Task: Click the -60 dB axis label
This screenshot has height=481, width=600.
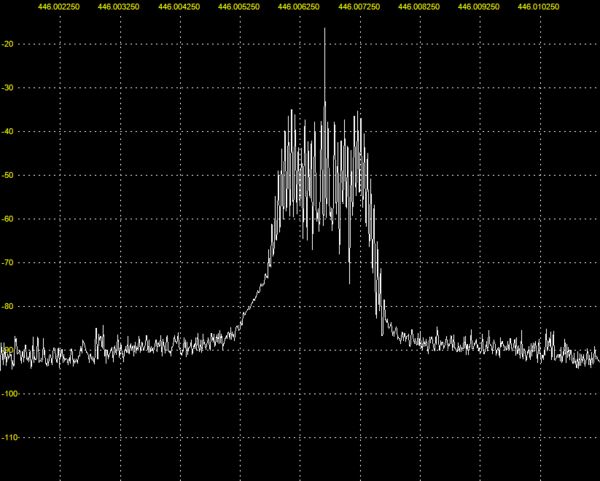Action: [x=8, y=219]
